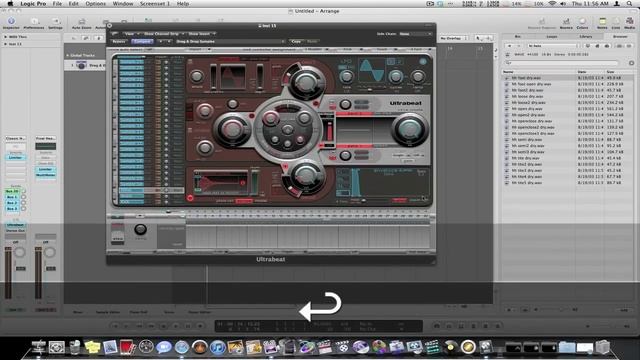Expand the MIDI Thru inspector section

point(5,37)
